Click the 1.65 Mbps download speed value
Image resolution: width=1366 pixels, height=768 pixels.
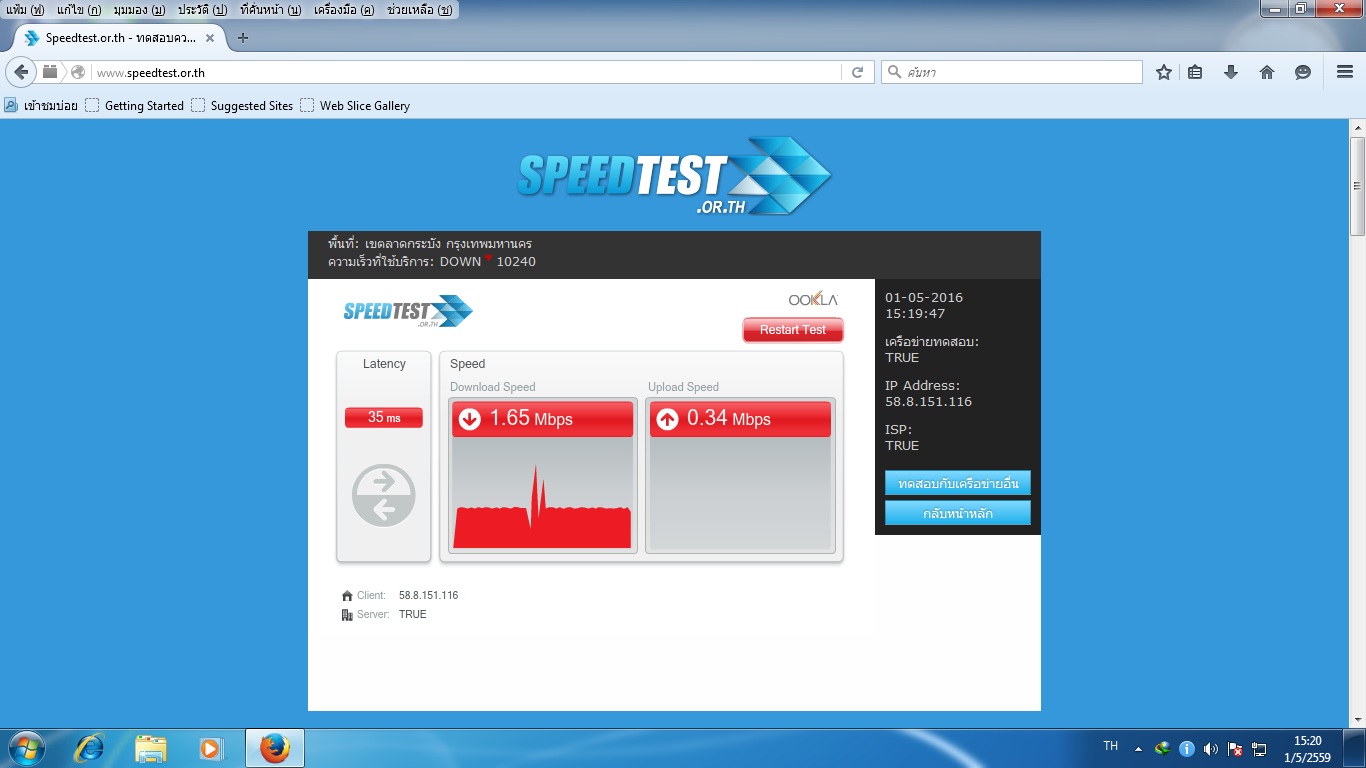(x=531, y=418)
